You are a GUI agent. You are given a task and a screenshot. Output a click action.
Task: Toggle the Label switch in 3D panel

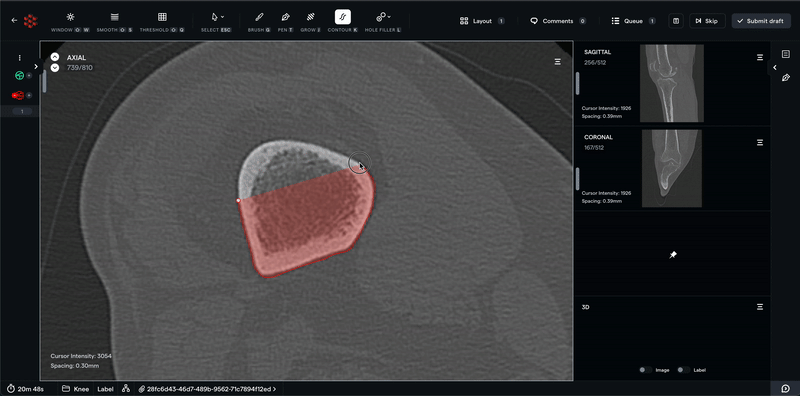684,370
